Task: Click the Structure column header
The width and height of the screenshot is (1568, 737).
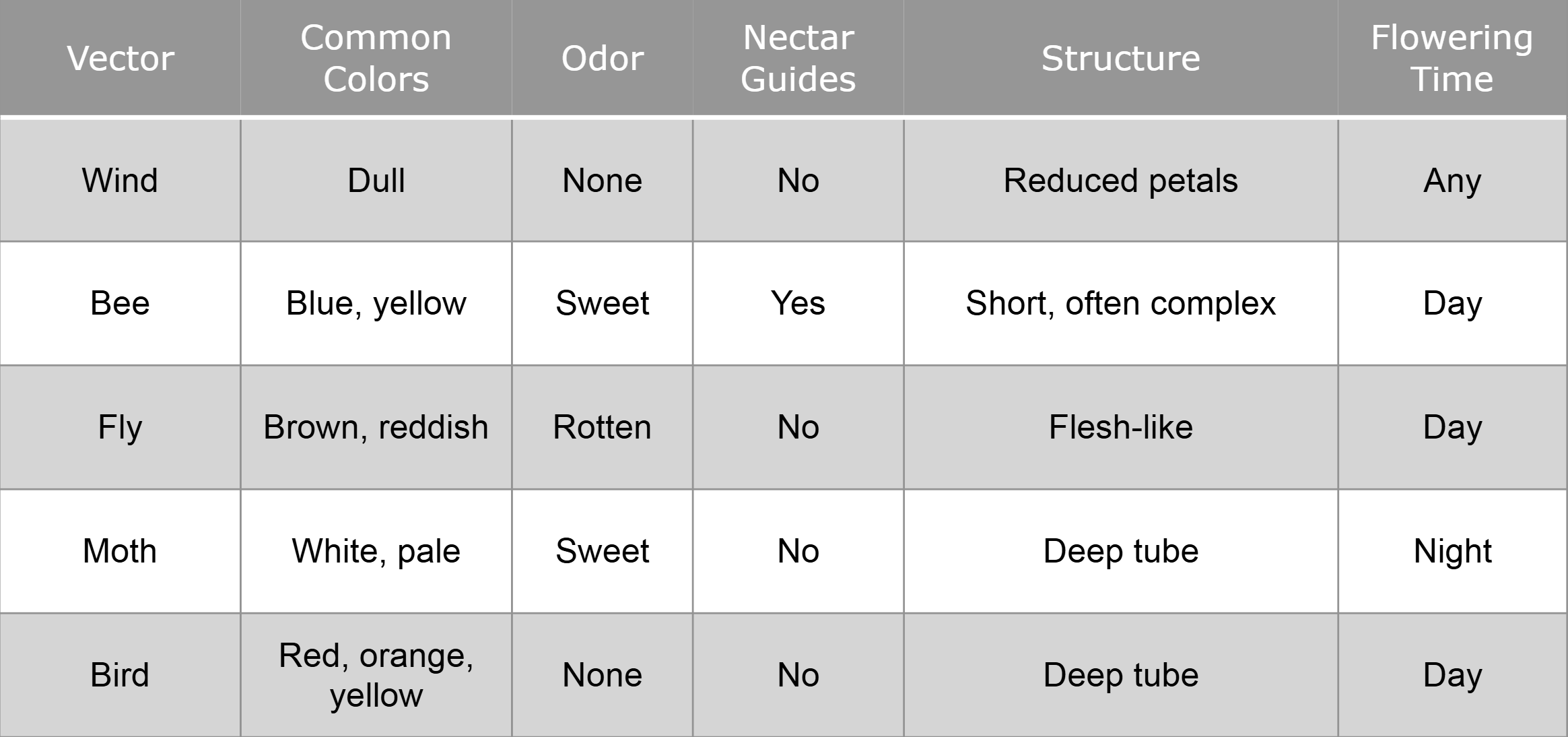Action: click(1120, 58)
